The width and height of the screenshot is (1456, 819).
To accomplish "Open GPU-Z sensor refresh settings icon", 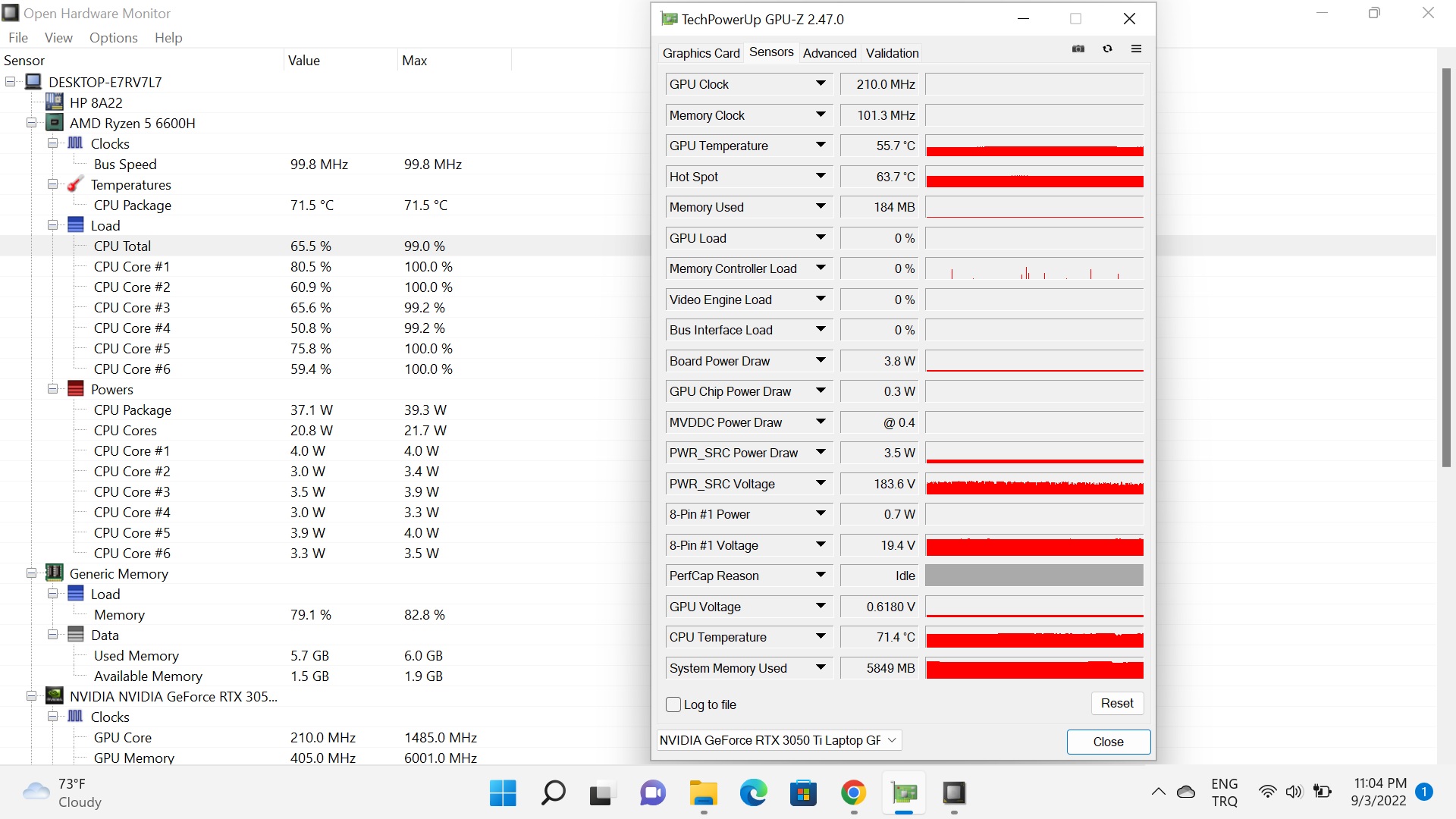I will [x=1107, y=48].
